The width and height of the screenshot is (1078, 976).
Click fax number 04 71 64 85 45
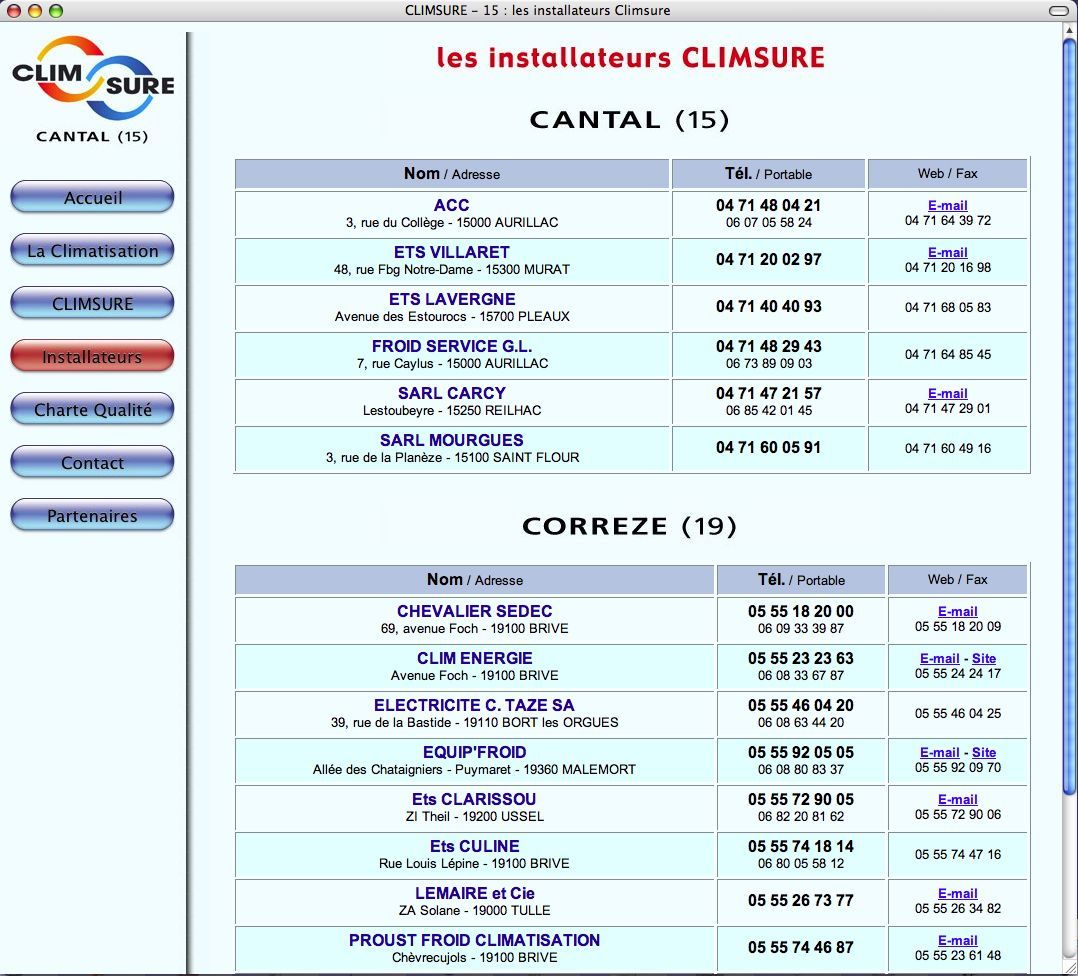tap(947, 355)
